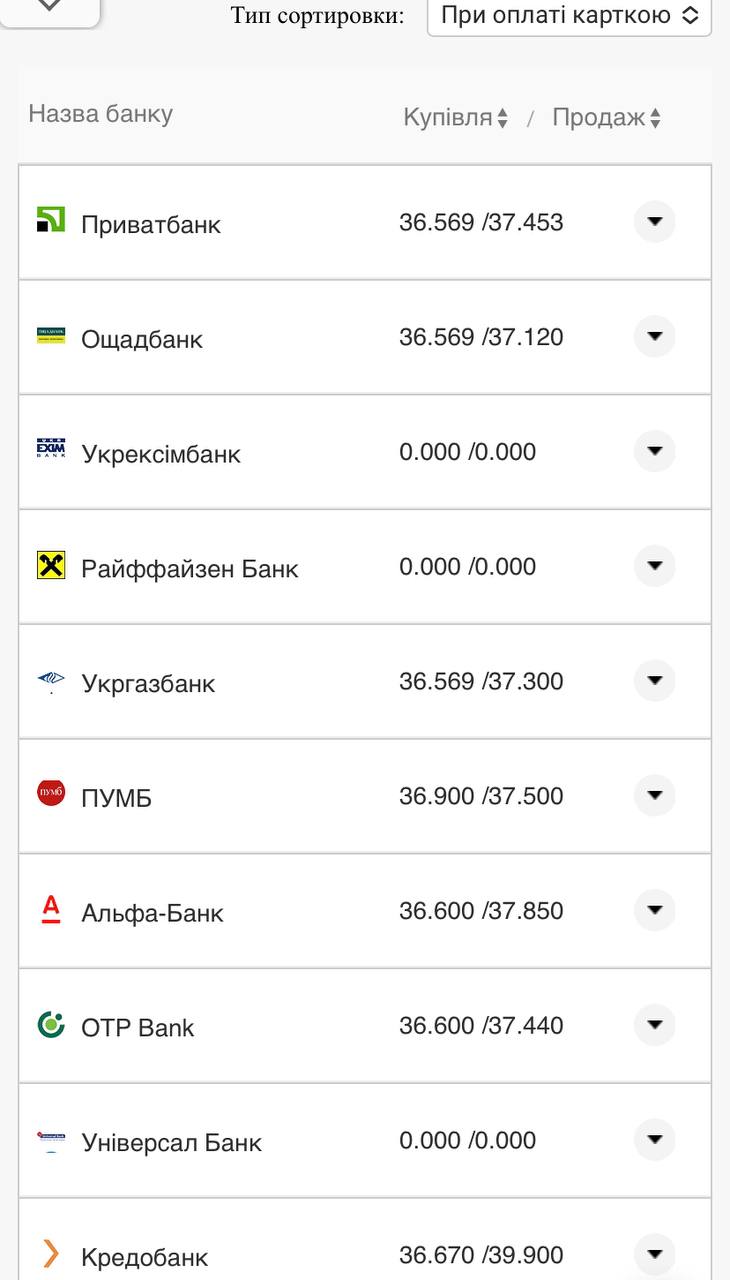Click the Альфа-Банк red A logo
Image resolution: width=730 pixels, height=1280 pixels.
click(x=51, y=909)
